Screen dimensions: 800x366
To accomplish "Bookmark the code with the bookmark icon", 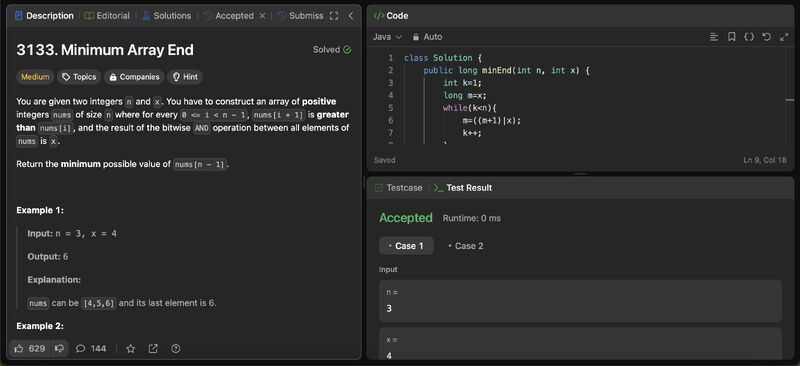I will [x=732, y=37].
